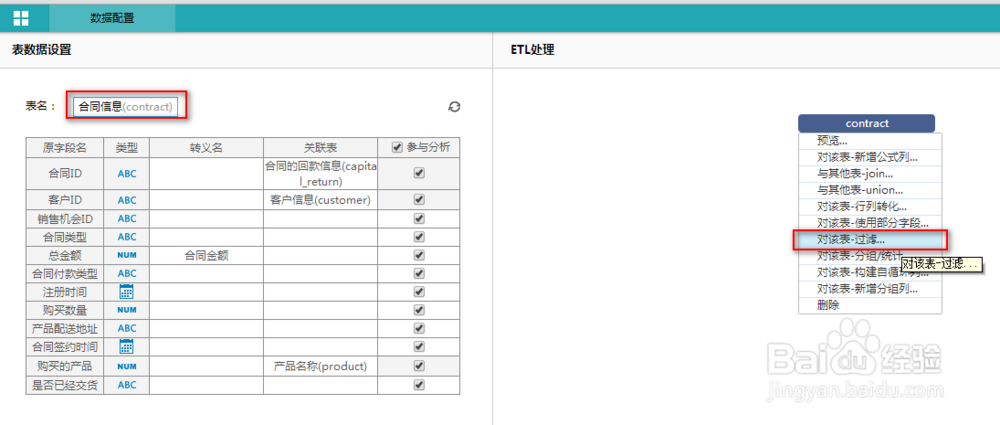Uncheck the 参与分析 box in the 总金额 row

(419, 255)
